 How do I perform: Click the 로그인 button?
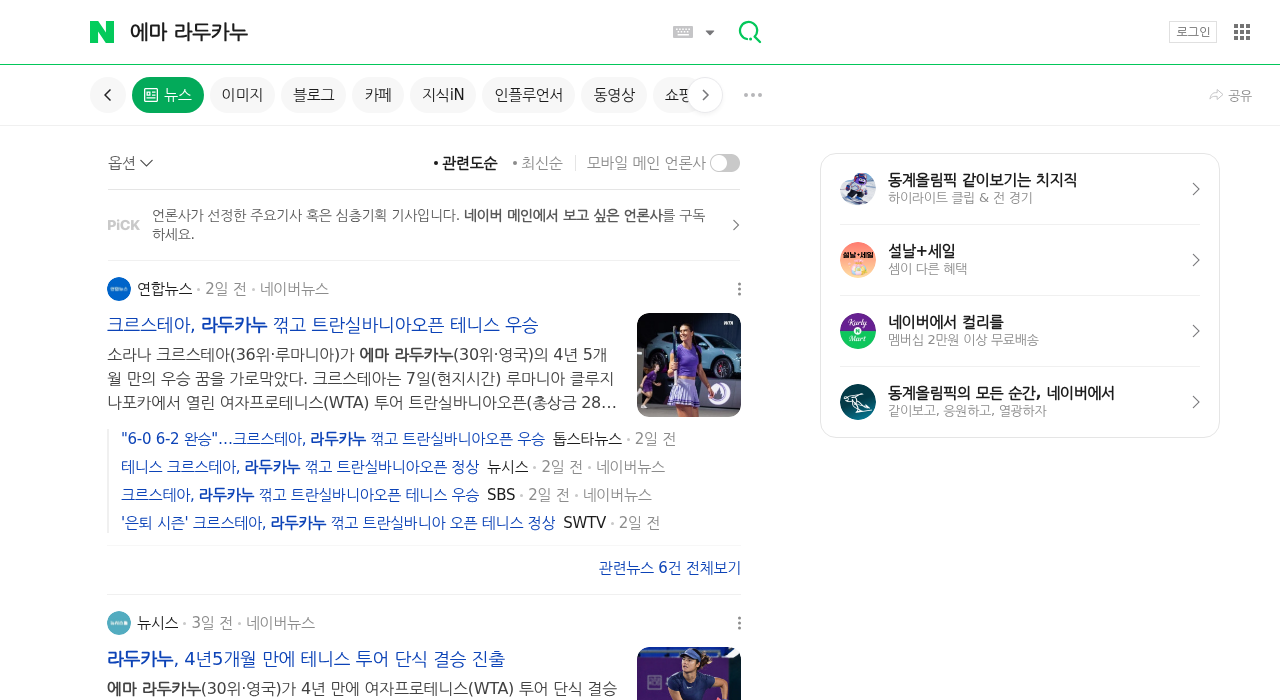click(x=1192, y=31)
